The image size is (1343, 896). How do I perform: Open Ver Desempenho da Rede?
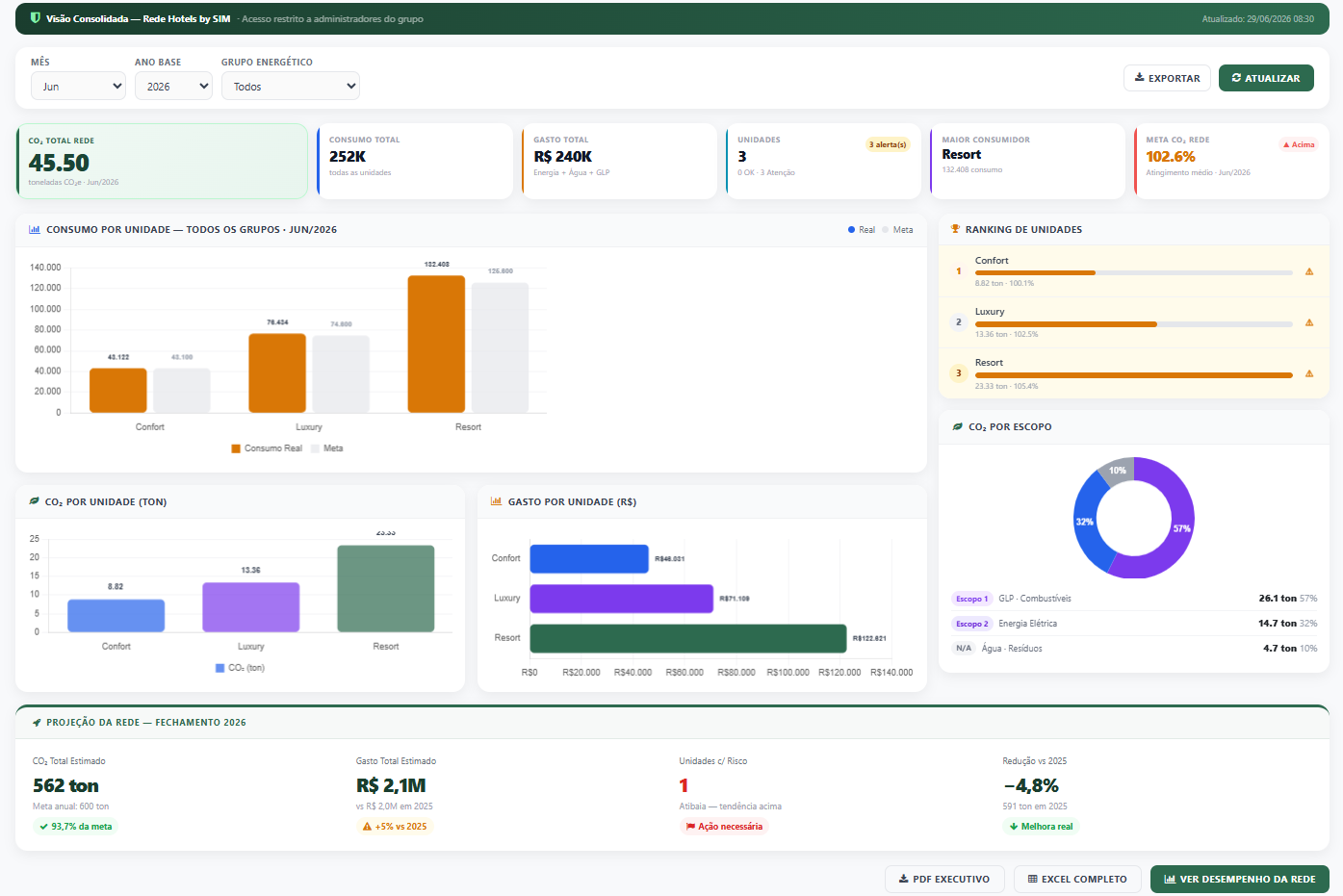tap(1240, 879)
